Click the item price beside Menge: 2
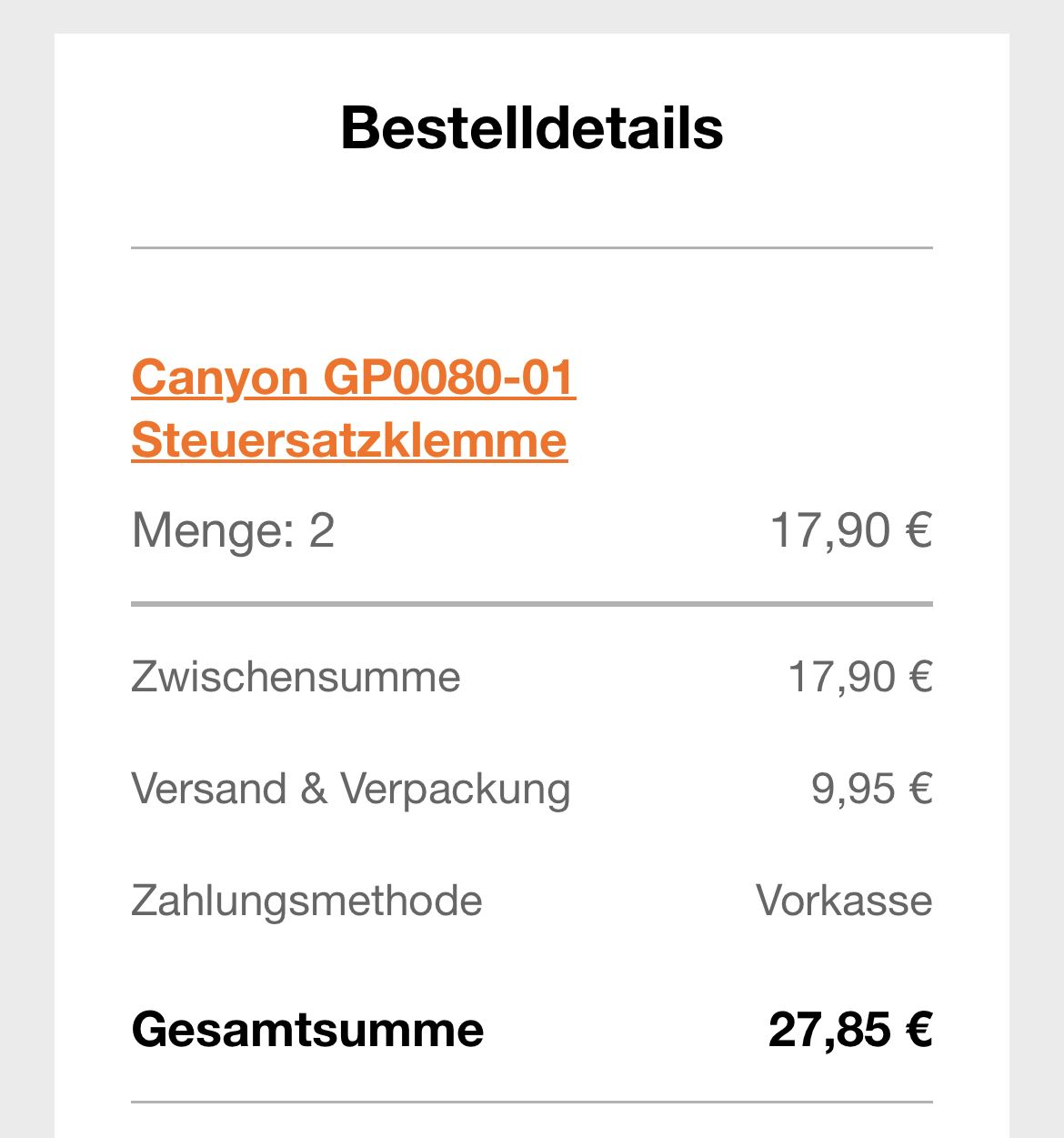The image size is (1064, 1138). pos(850,530)
